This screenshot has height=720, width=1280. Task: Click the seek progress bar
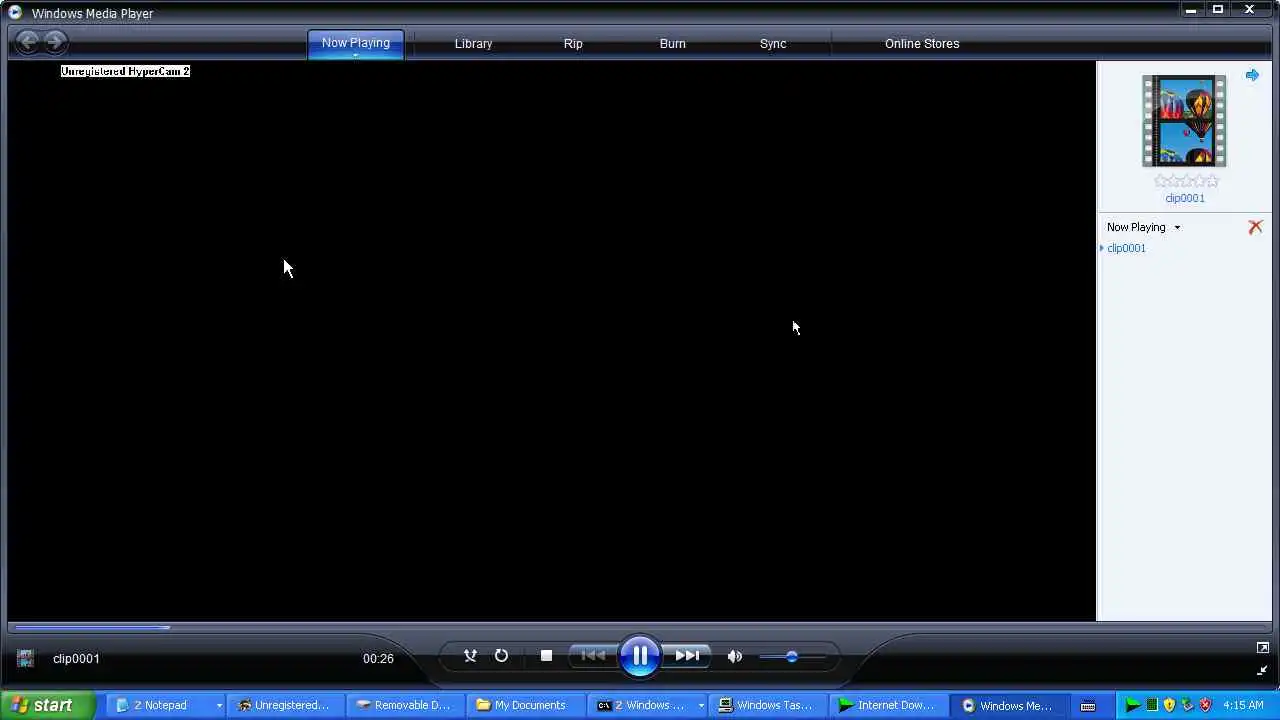[640, 628]
